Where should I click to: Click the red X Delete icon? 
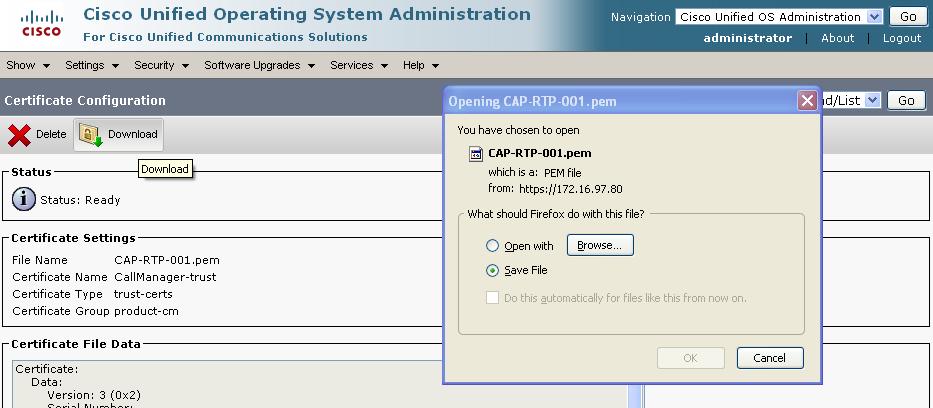[19, 136]
